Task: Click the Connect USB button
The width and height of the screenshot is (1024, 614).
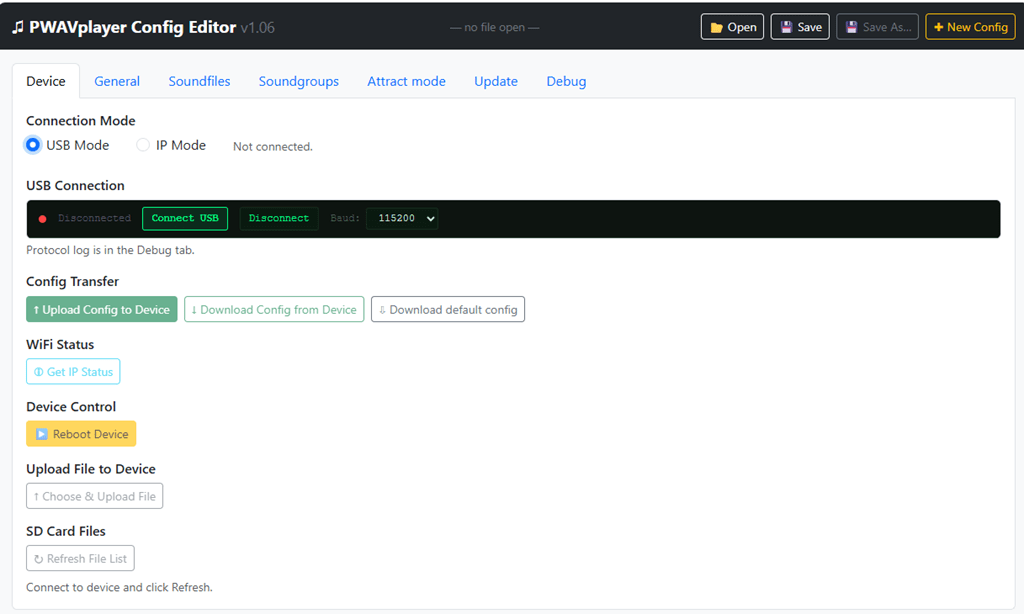Action: pos(185,218)
